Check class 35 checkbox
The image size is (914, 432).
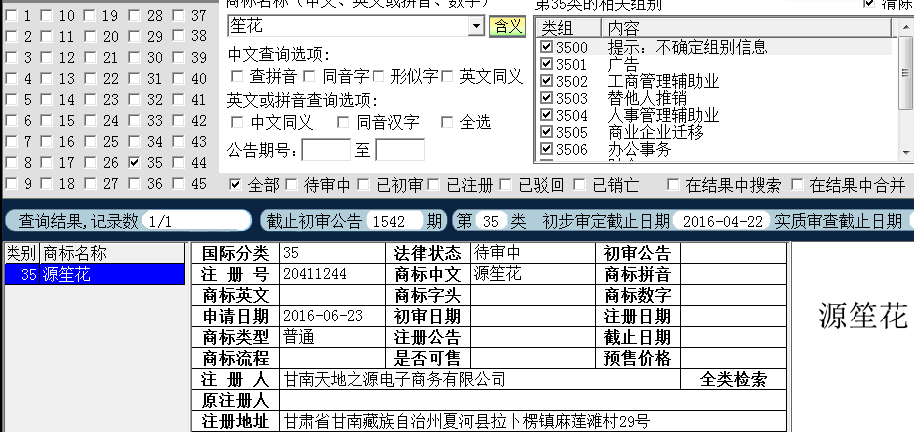coord(135,163)
